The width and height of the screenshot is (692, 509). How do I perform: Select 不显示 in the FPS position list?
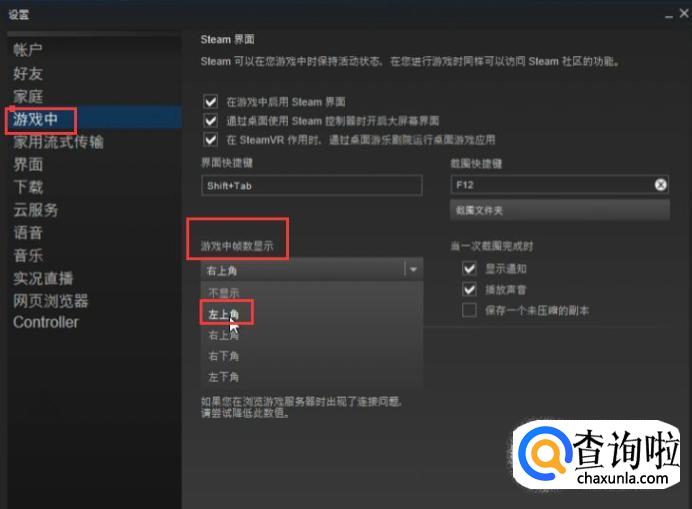(223, 293)
